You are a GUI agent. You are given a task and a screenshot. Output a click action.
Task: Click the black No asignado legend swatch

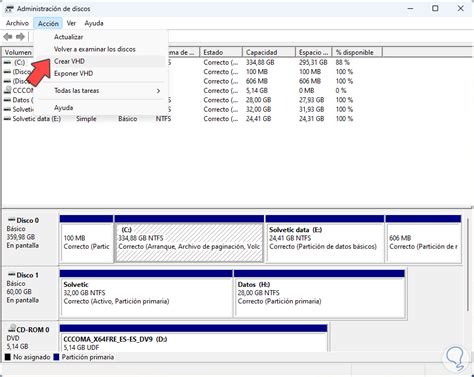point(8,357)
